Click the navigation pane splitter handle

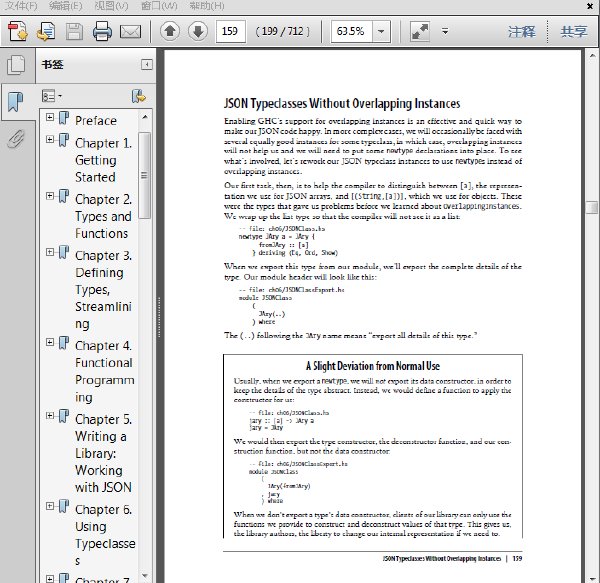click(x=159, y=317)
